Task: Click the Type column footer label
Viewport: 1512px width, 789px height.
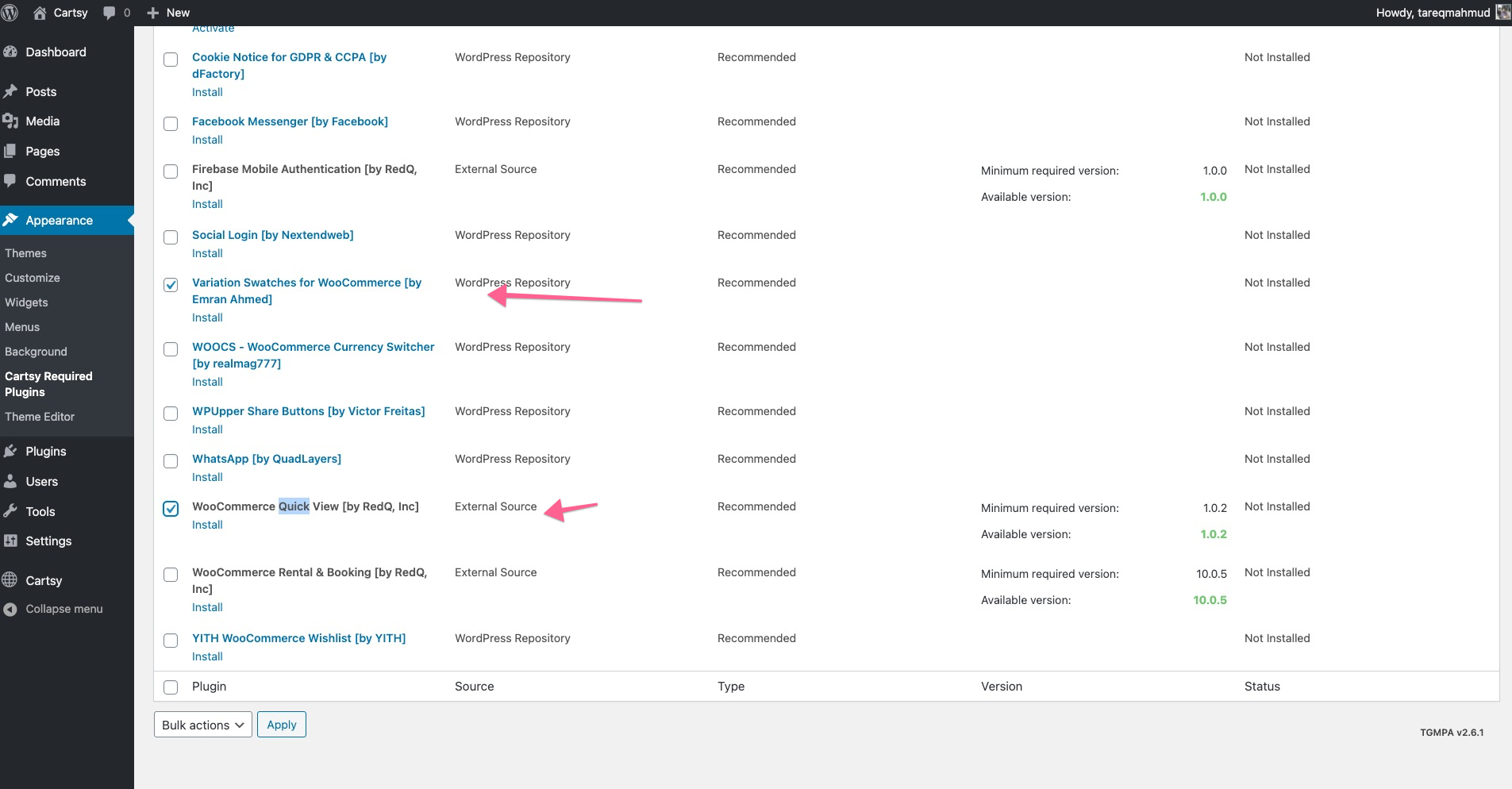Action: tap(731, 687)
